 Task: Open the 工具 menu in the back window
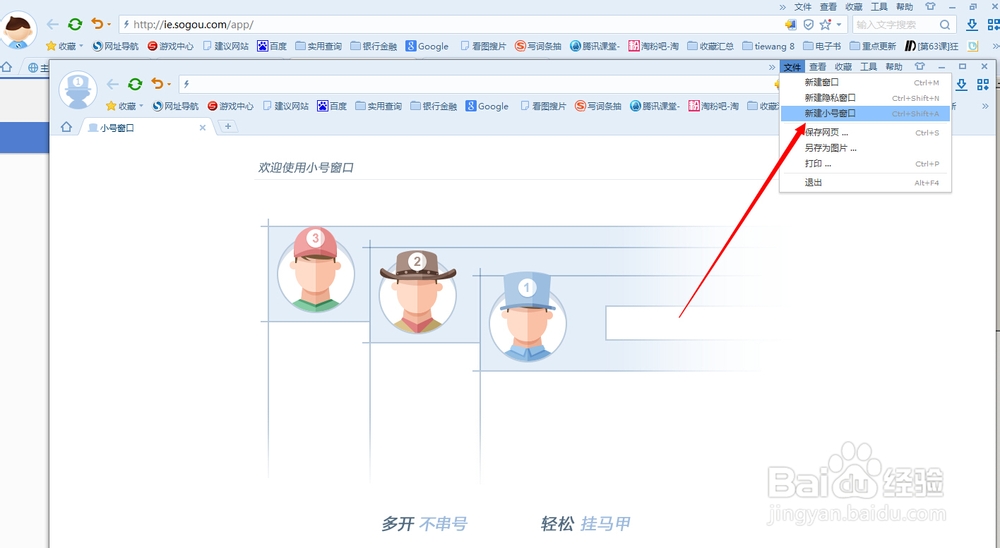coord(879,7)
